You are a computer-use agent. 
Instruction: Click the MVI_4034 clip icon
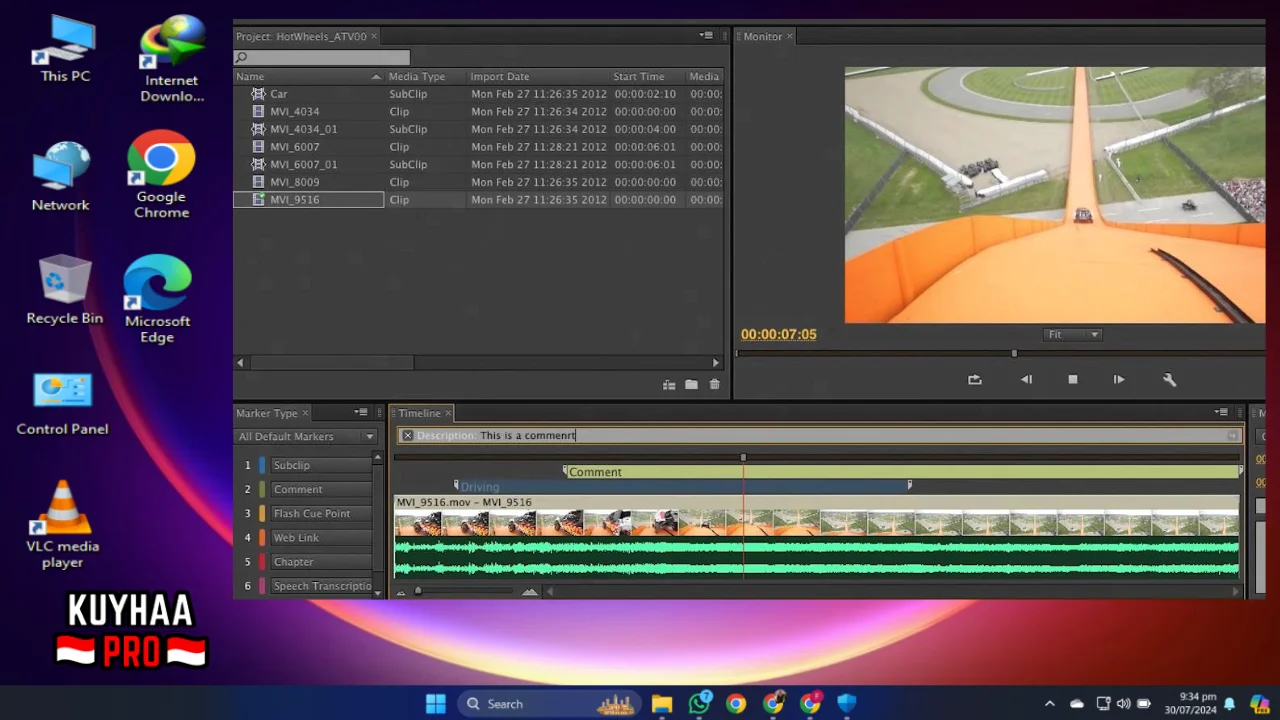pyautogui.click(x=258, y=112)
